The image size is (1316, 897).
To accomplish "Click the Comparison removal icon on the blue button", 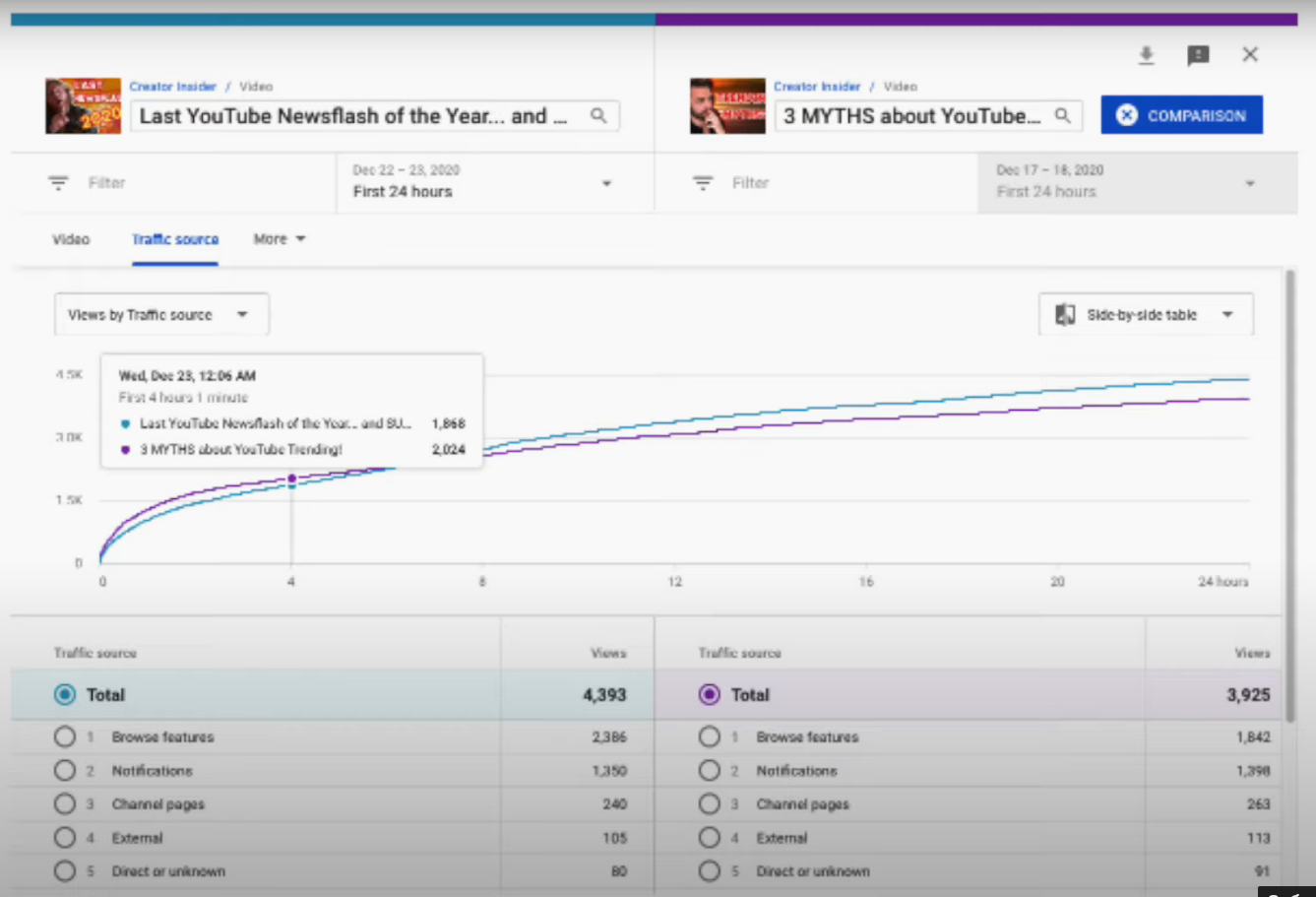I will tap(1126, 114).
